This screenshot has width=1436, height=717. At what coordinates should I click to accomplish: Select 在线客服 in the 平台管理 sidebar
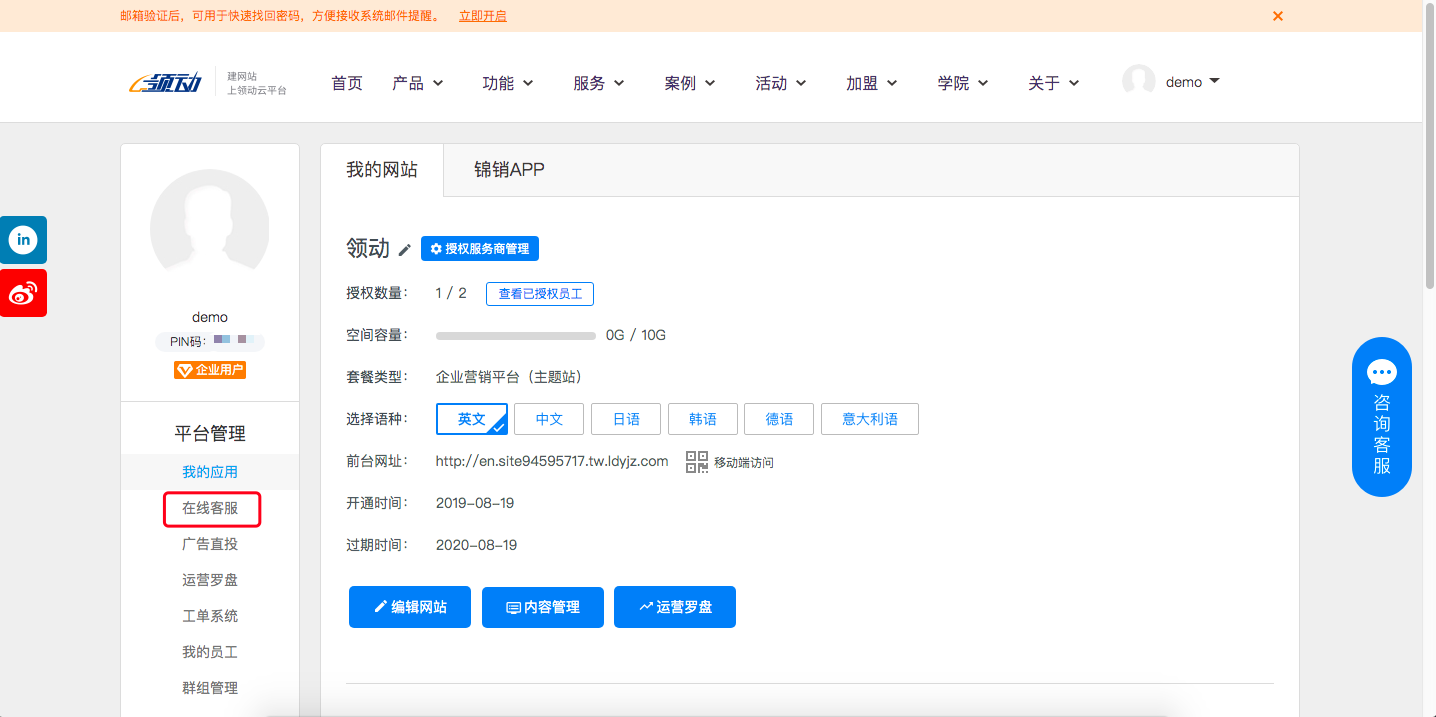[211, 509]
